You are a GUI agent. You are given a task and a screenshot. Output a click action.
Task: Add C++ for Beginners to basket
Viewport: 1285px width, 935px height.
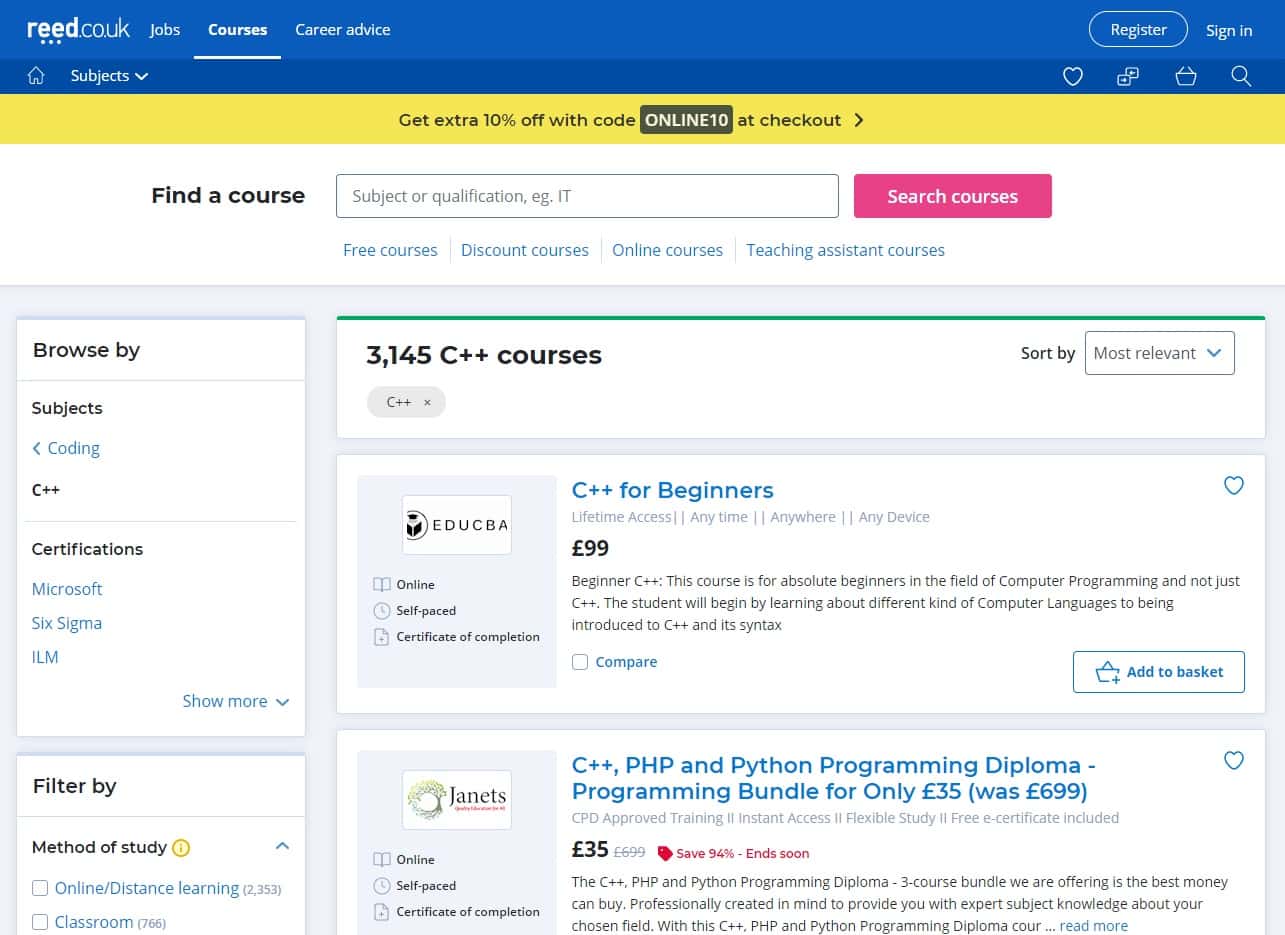[1159, 672]
